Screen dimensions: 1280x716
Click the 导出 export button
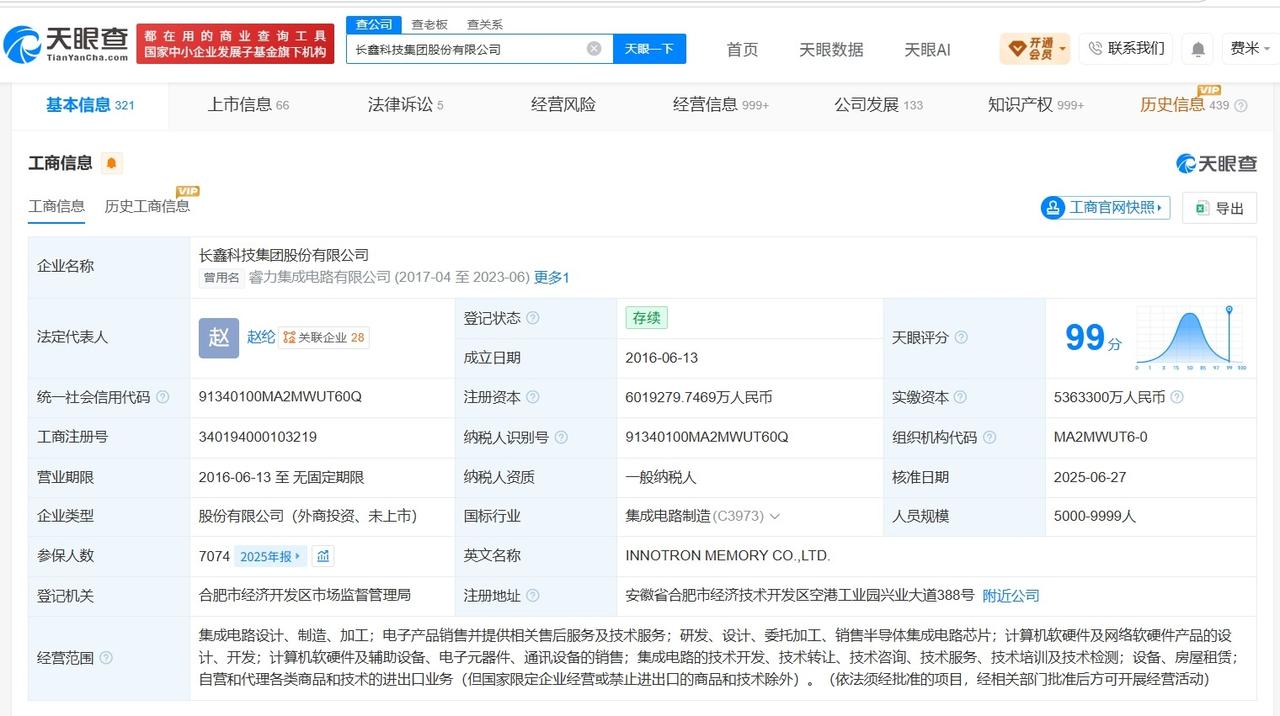point(1219,207)
